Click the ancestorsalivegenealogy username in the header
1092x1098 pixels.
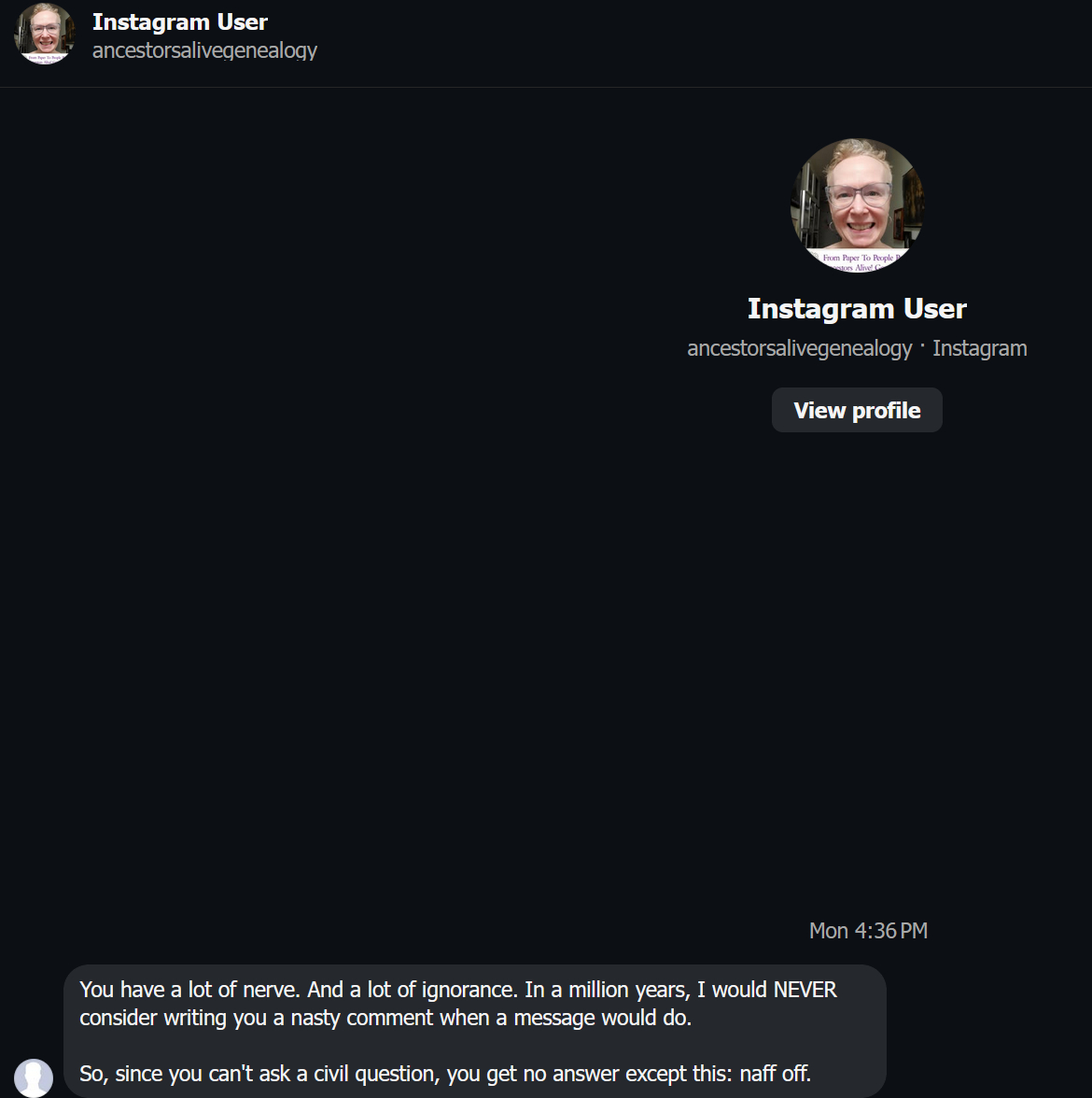204,50
